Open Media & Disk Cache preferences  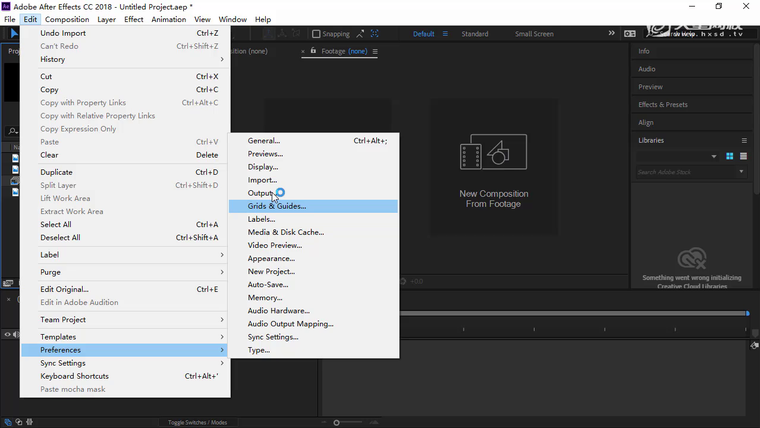point(286,232)
